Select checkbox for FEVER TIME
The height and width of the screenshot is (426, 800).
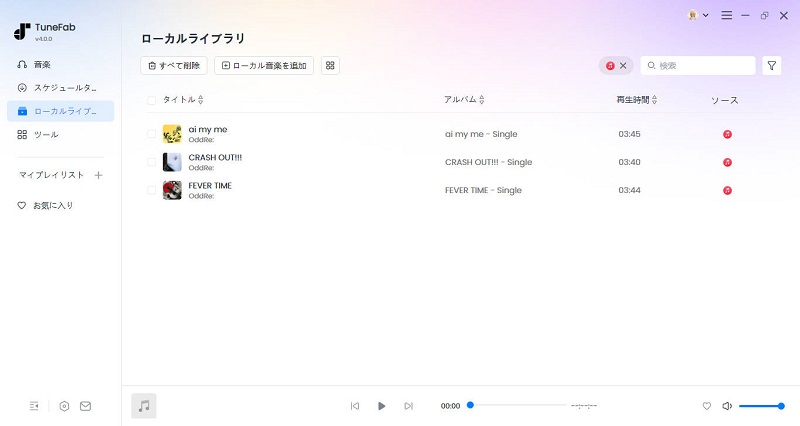coord(152,190)
